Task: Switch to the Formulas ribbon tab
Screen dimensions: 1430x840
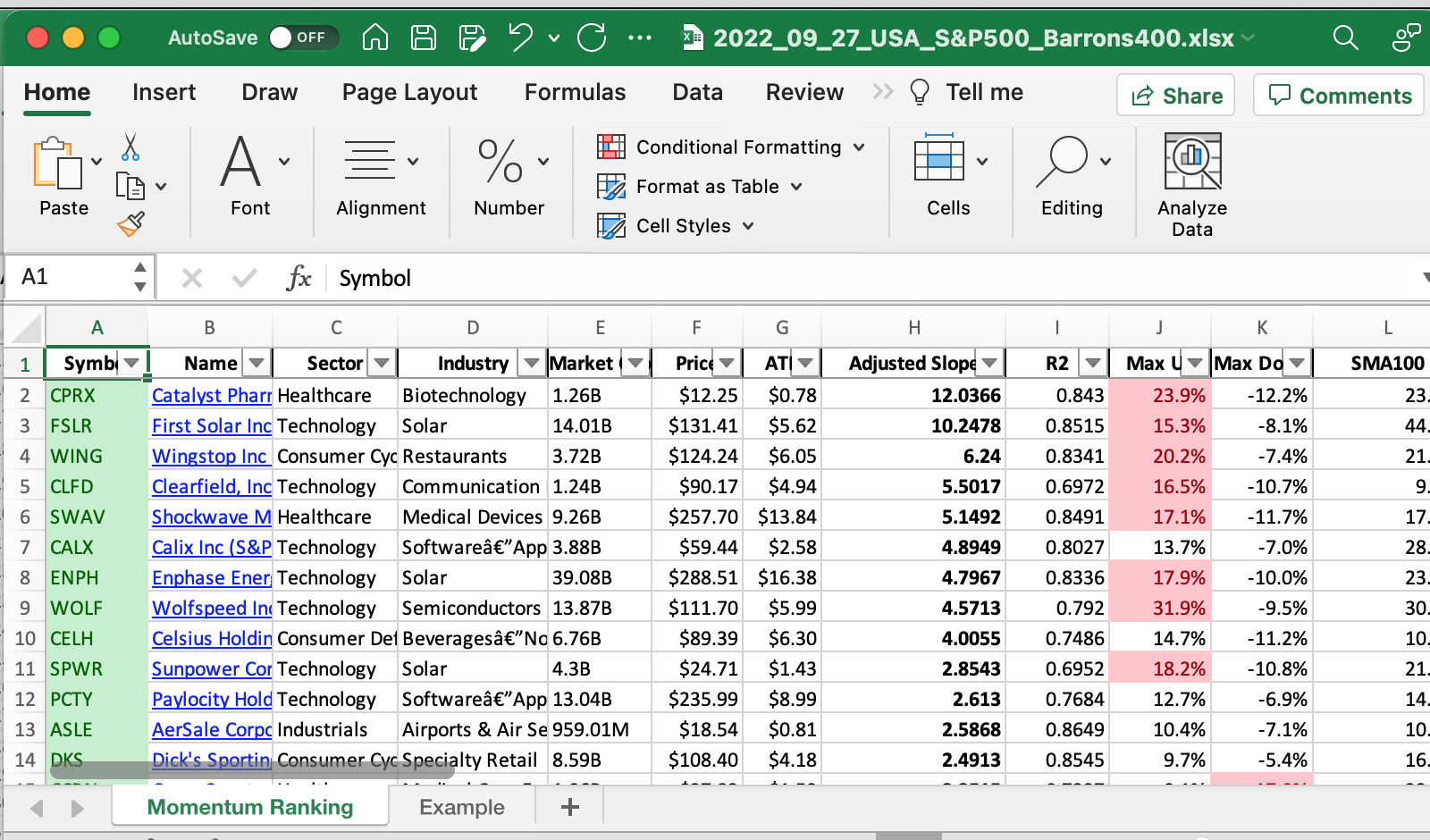Action: tap(575, 92)
